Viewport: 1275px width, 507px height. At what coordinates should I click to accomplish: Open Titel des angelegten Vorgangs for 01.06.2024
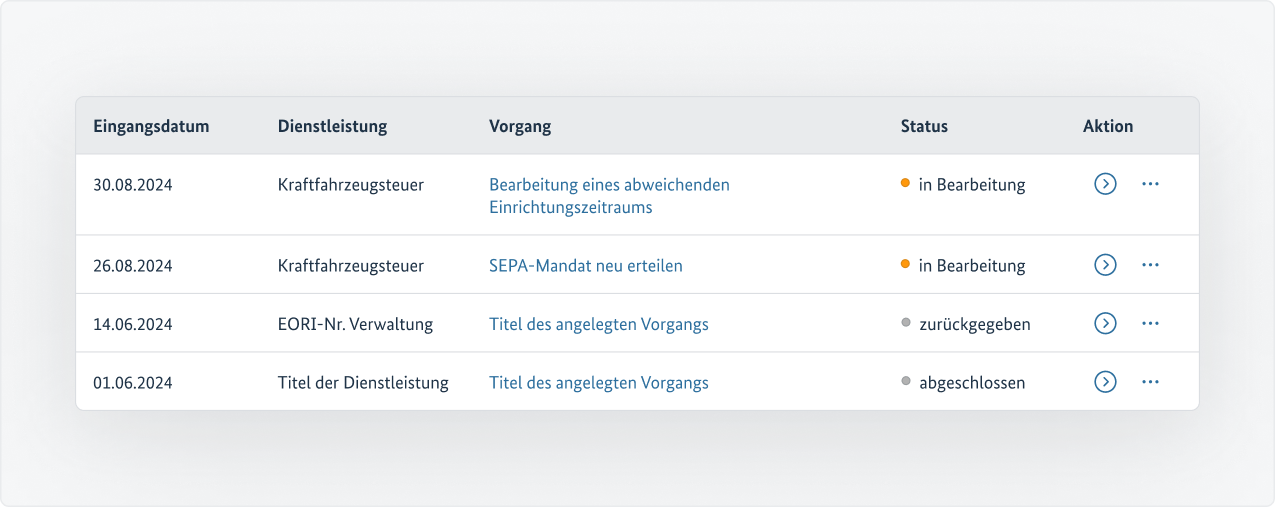click(x=598, y=383)
